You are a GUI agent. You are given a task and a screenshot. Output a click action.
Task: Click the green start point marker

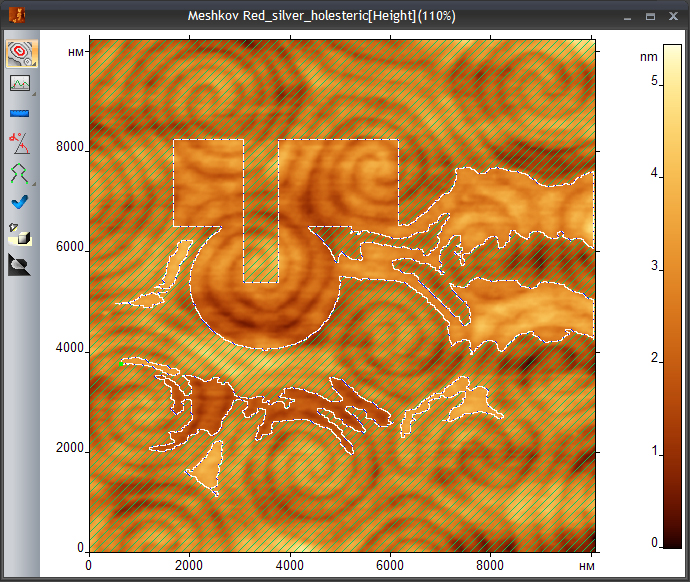(x=121, y=364)
